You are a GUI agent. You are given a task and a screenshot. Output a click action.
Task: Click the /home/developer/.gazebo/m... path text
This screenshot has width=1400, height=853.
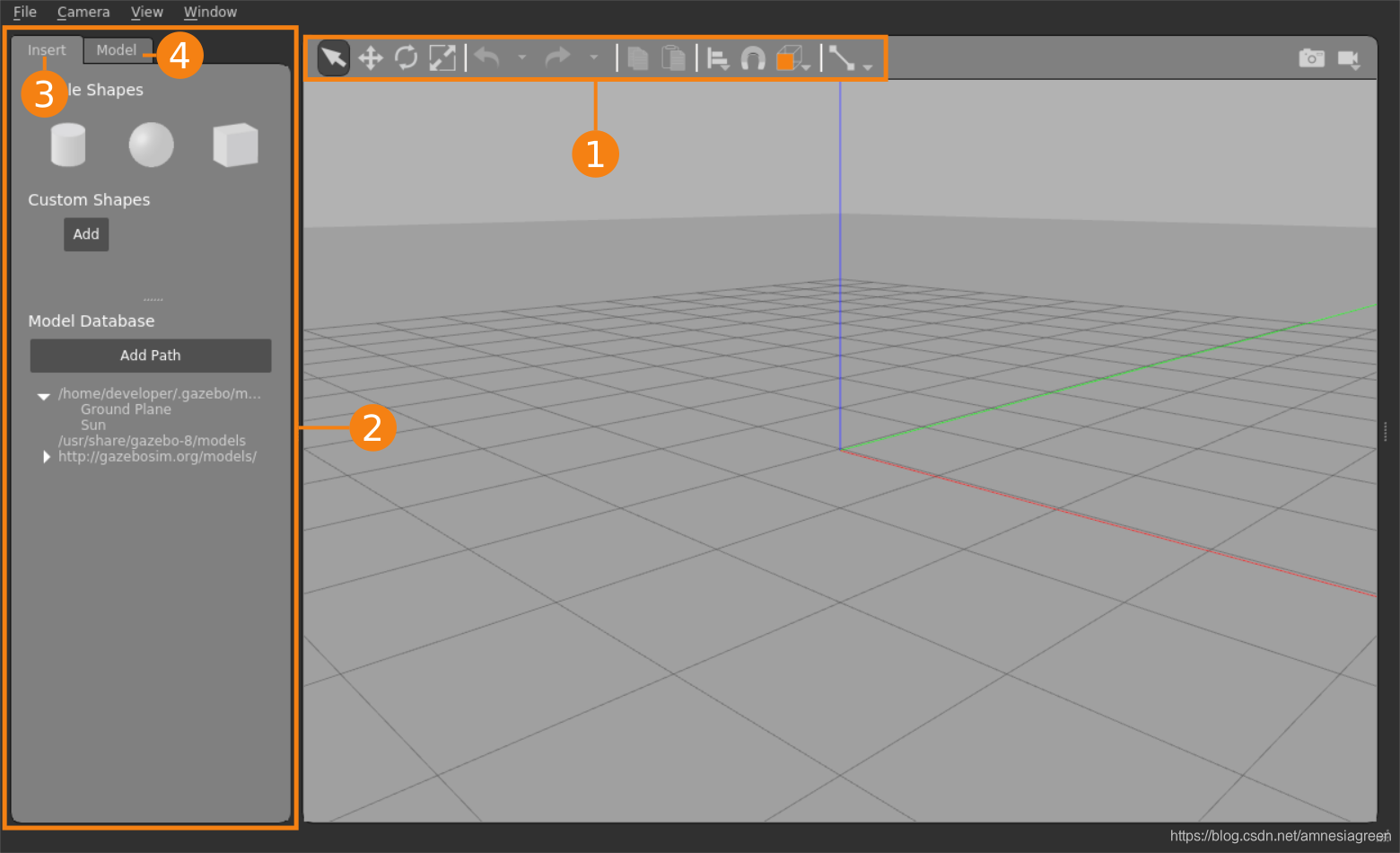tap(160, 393)
